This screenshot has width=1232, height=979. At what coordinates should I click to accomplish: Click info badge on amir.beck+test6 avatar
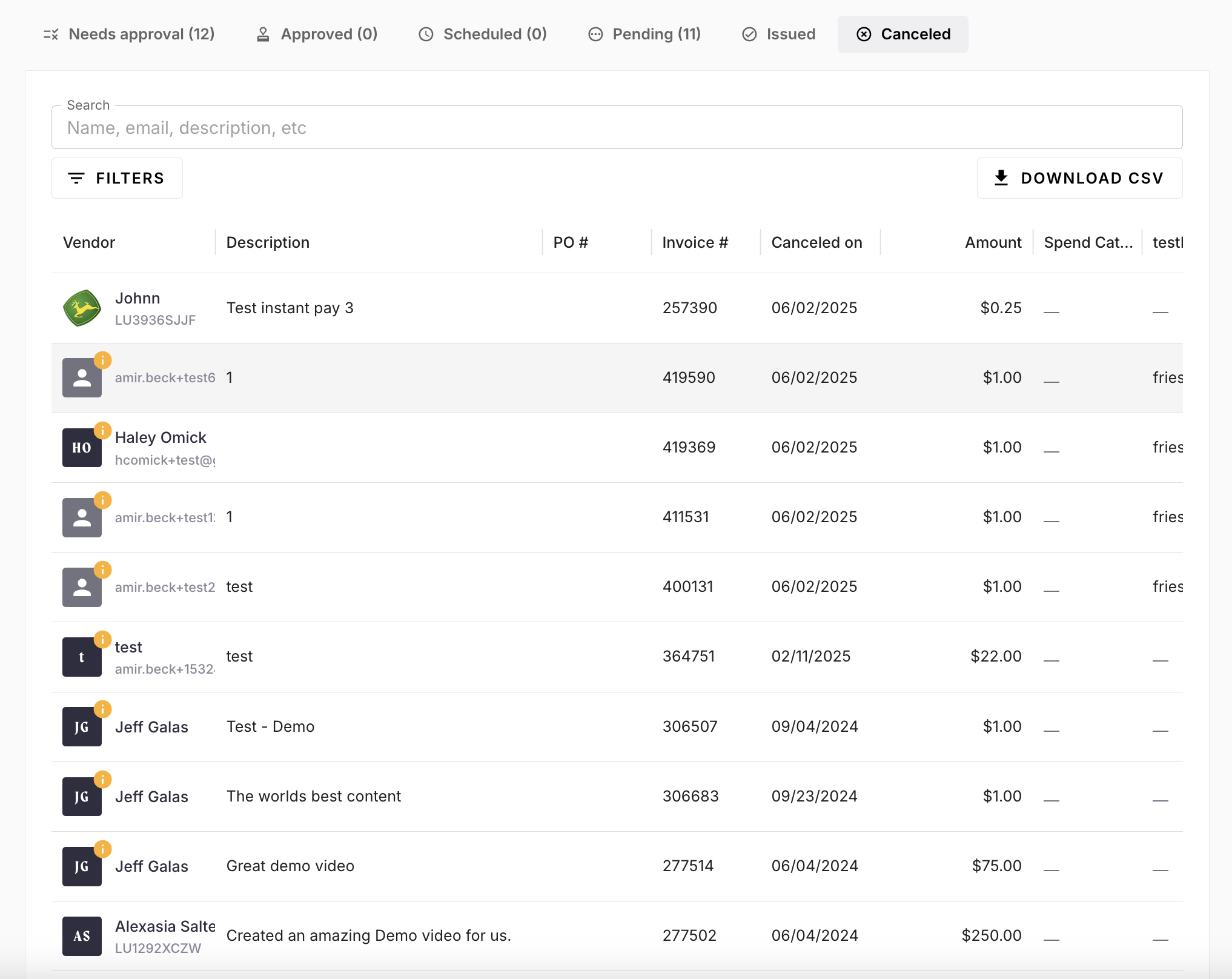102,360
